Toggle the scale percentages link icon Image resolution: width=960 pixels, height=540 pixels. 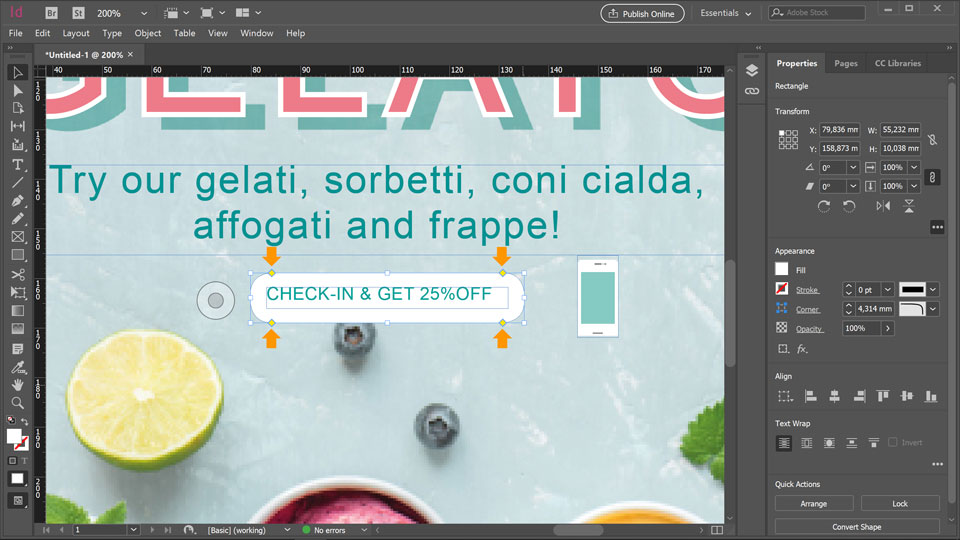point(932,177)
